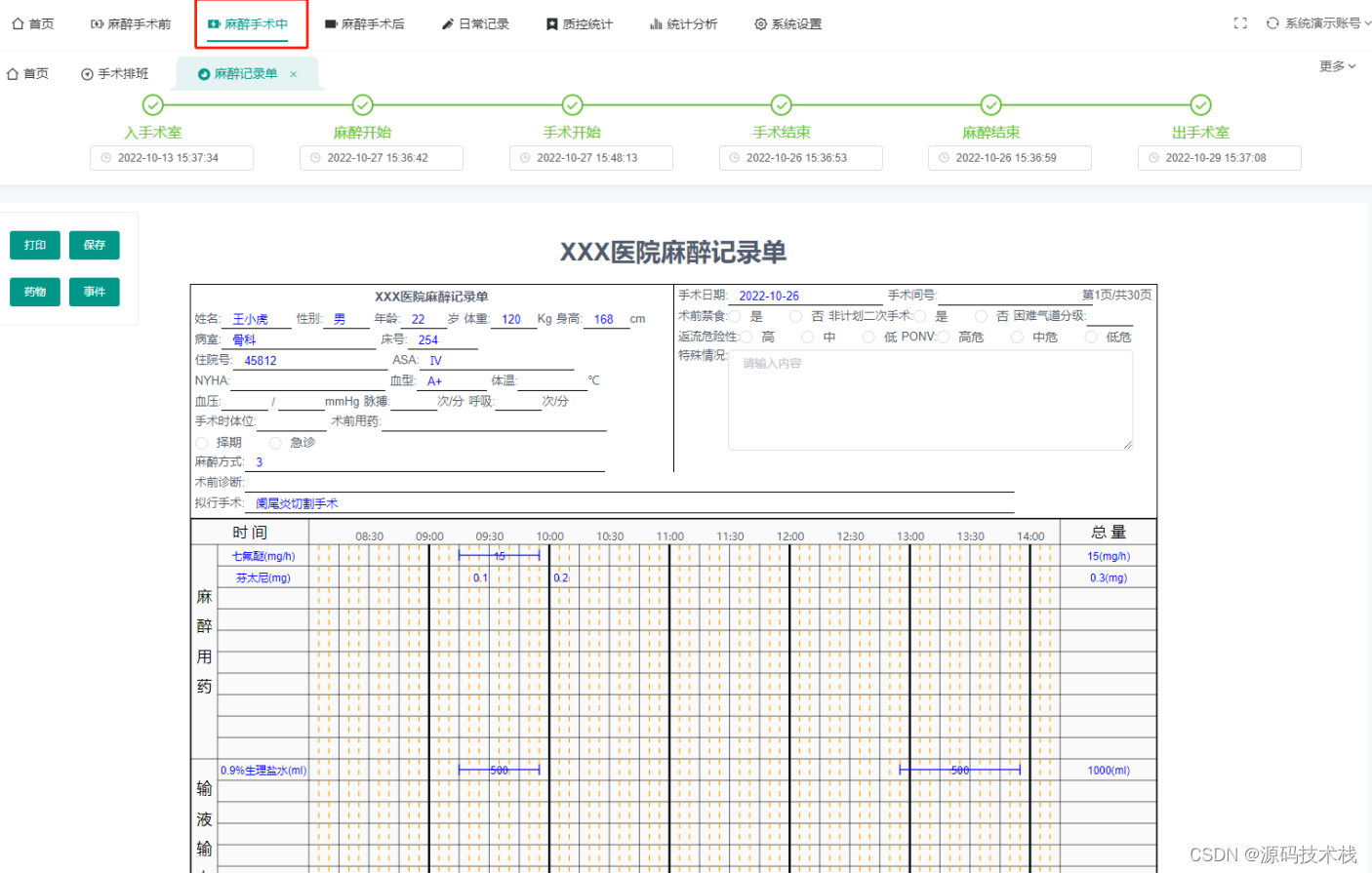Click the 手术结束 step check circle
Screen dimensions: 1372x873
[782, 104]
